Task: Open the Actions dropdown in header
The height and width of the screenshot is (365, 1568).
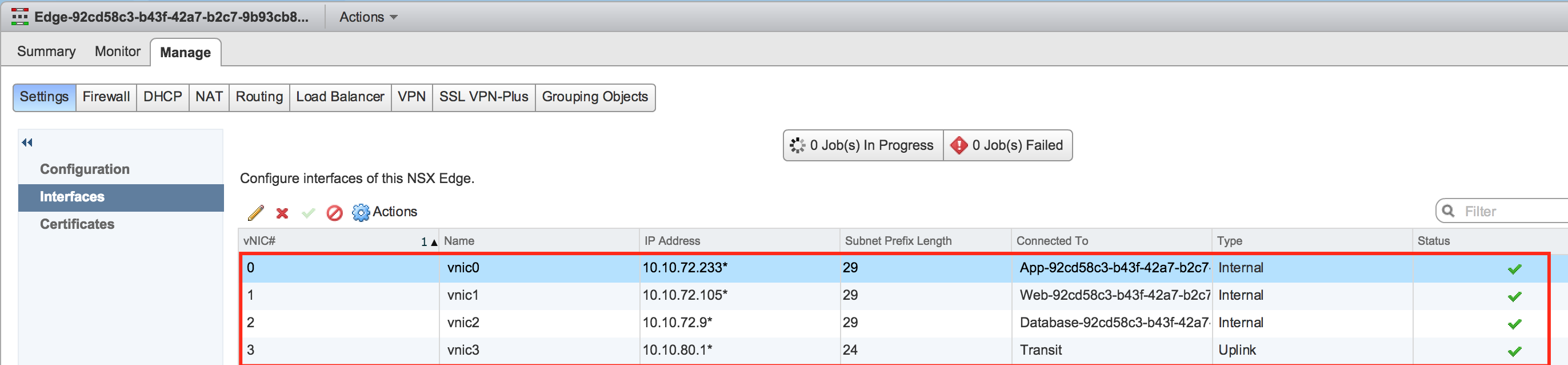Action: tap(368, 17)
